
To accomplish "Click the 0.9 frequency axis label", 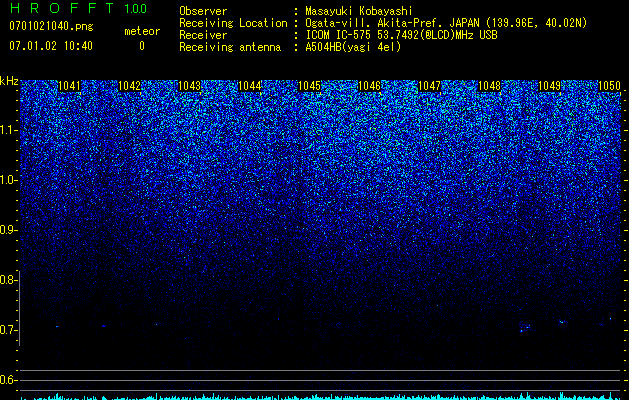I will [8, 230].
